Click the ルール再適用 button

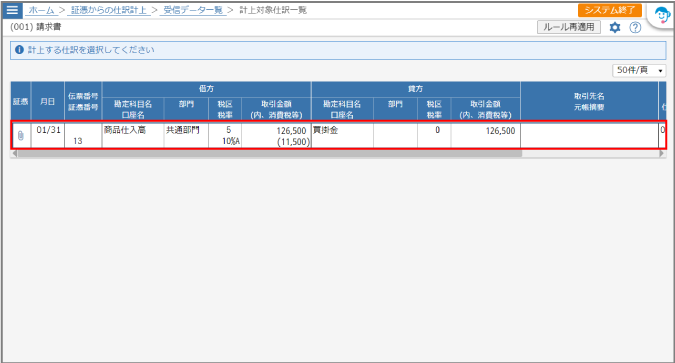point(569,27)
